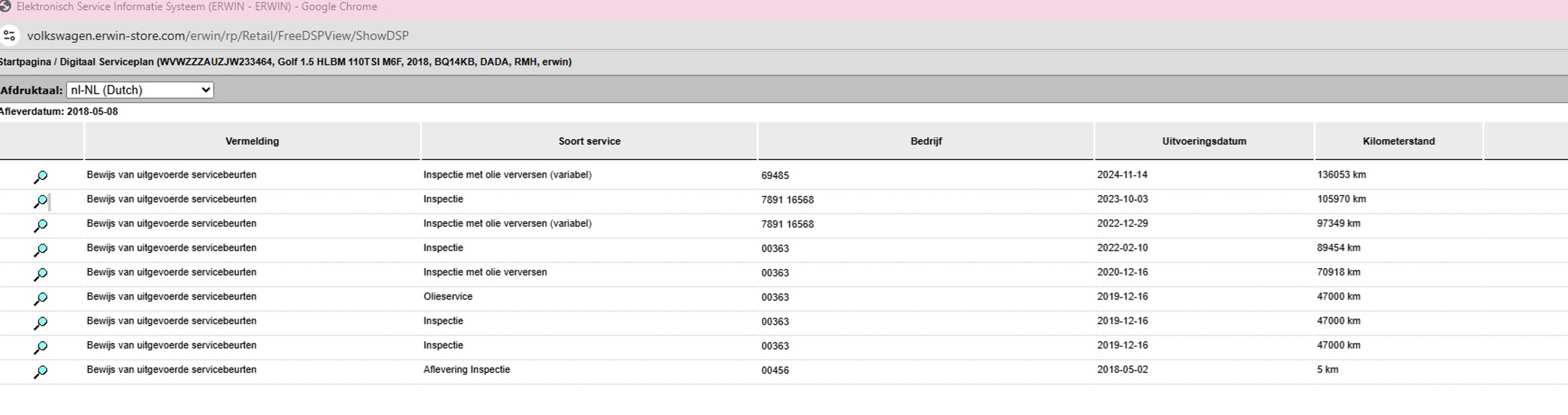
Task: Click the date 2018-05-02
Action: tap(1123, 369)
